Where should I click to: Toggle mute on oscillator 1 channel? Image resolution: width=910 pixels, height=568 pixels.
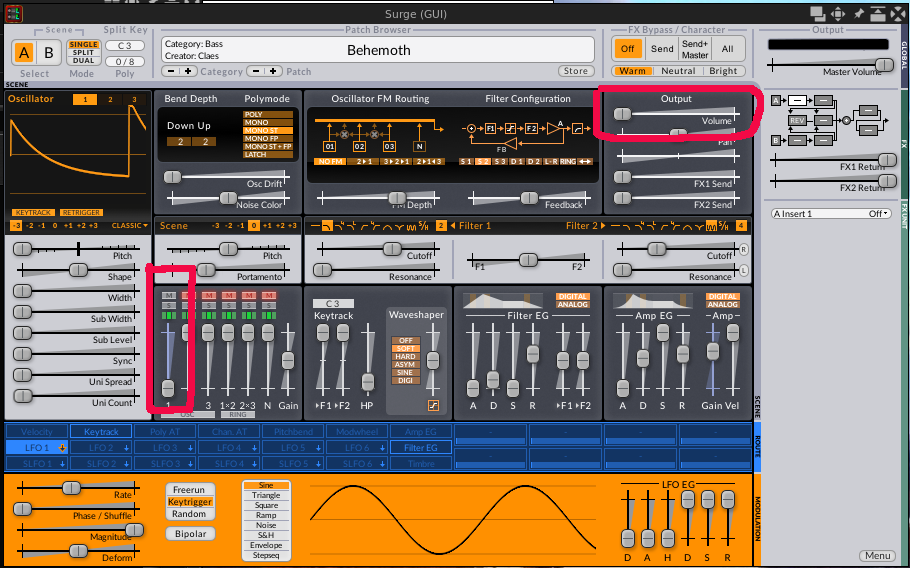coord(168,296)
